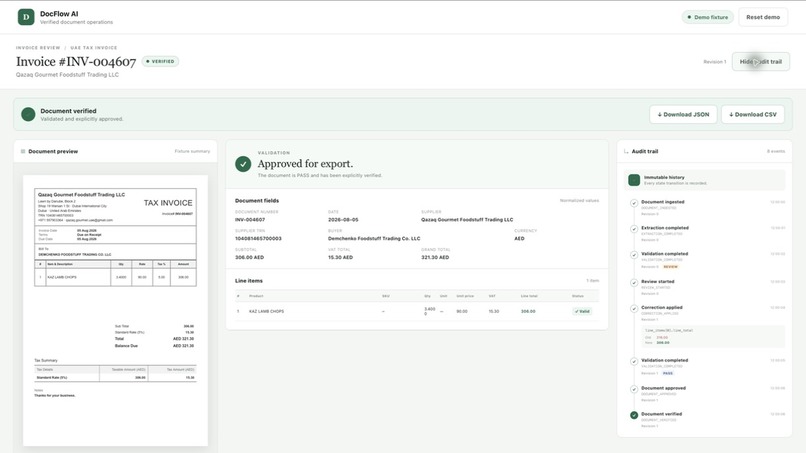Click the Approved for export checkmark icon
The height and width of the screenshot is (453, 806).
pyautogui.click(x=243, y=164)
